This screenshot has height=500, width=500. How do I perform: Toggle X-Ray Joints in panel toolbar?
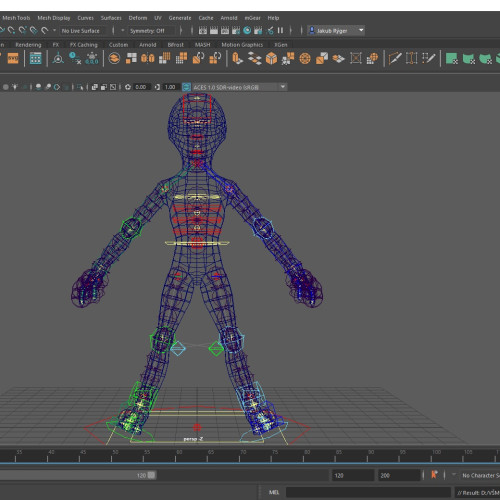[113, 87]
